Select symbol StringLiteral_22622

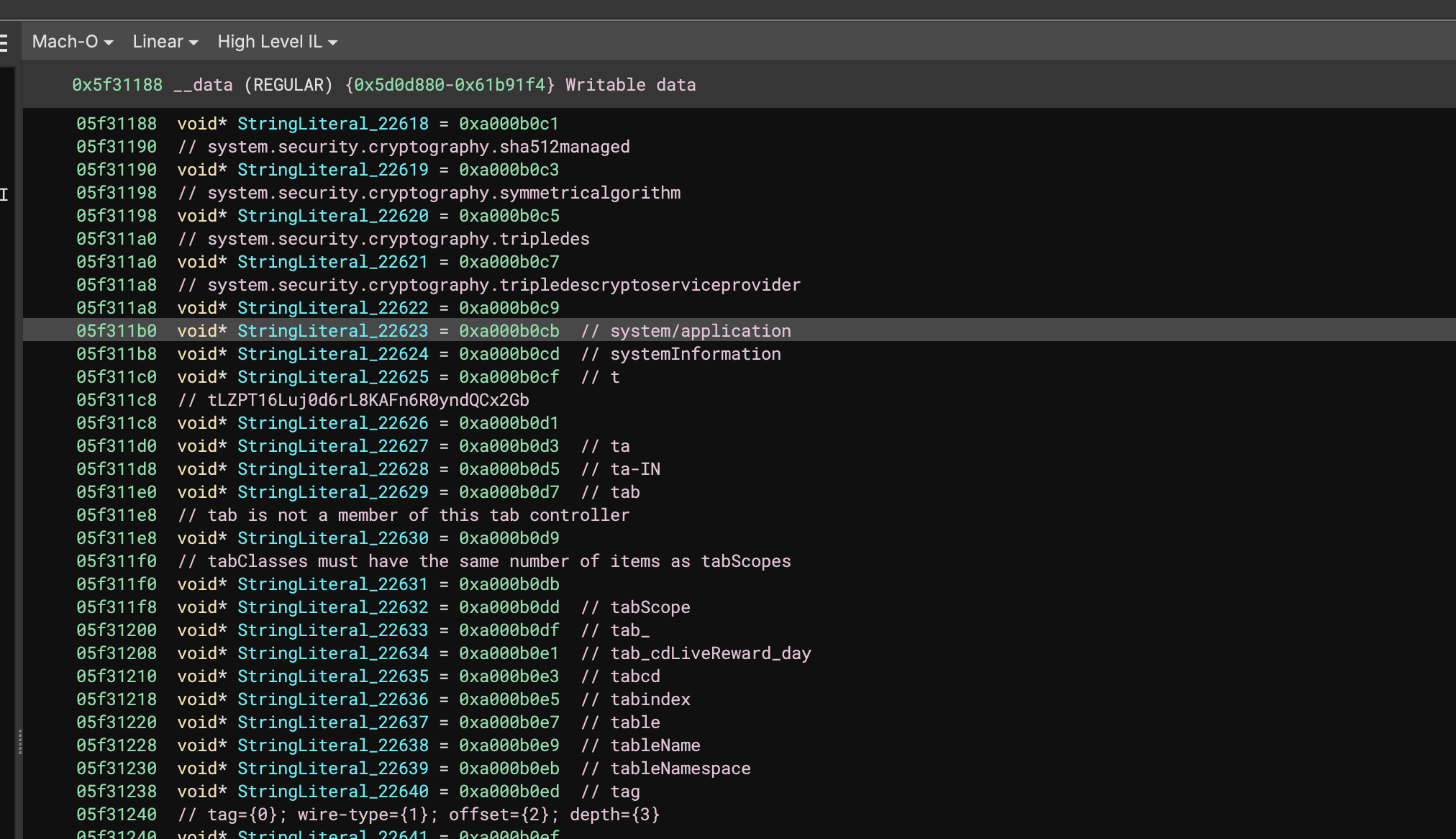(x=333, y=308)
